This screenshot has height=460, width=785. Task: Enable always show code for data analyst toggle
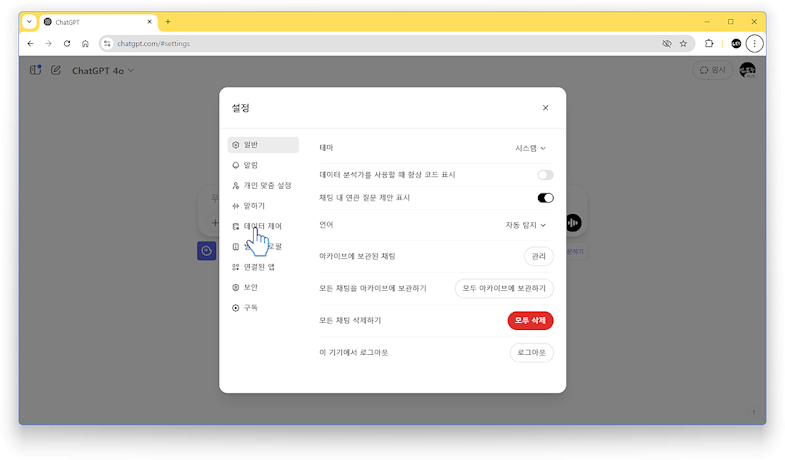(545, 175)
